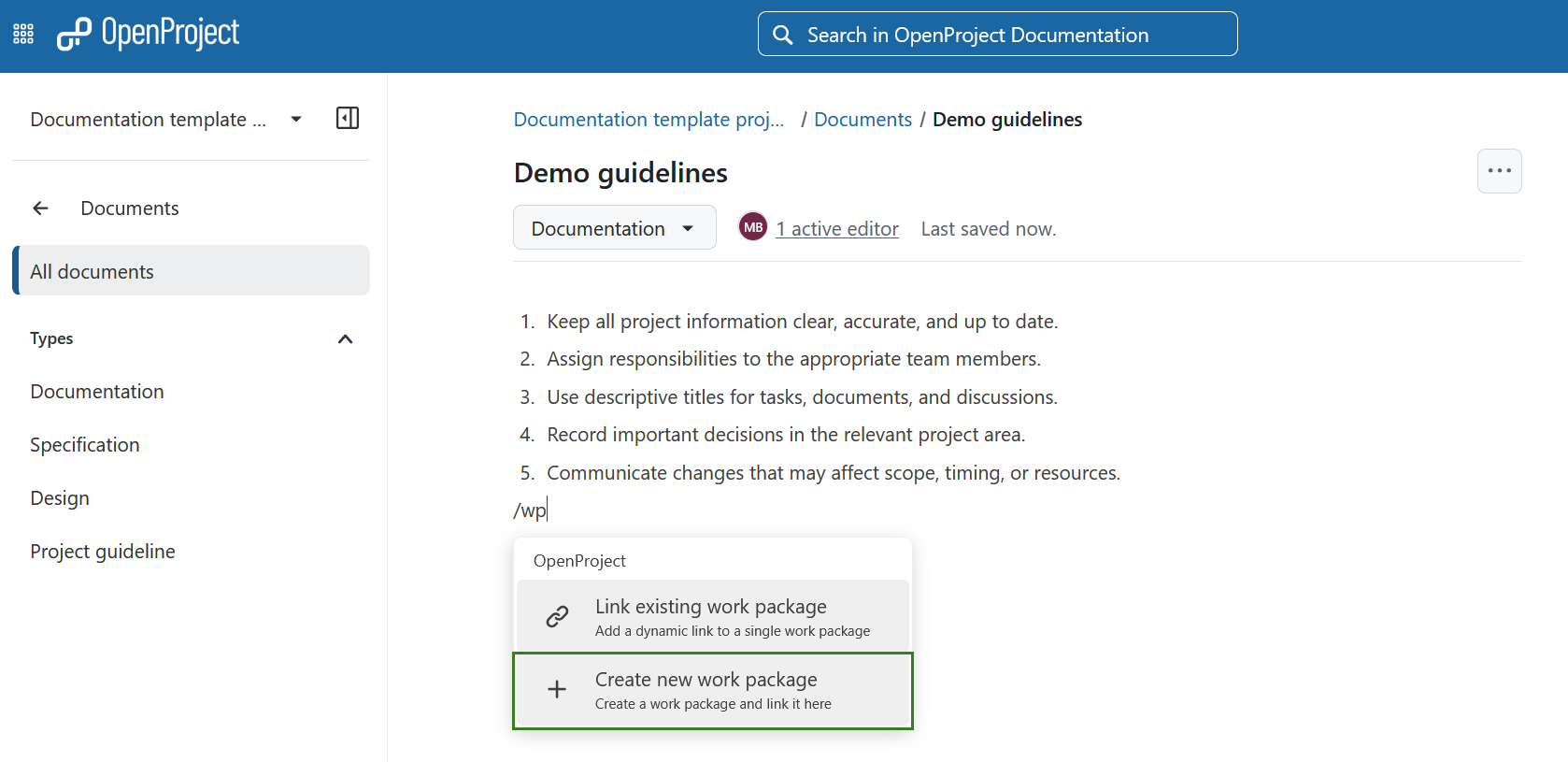
Task: Filter by Documentation type in sidebar
Action: pyautogui.click(x=97, y=392)
